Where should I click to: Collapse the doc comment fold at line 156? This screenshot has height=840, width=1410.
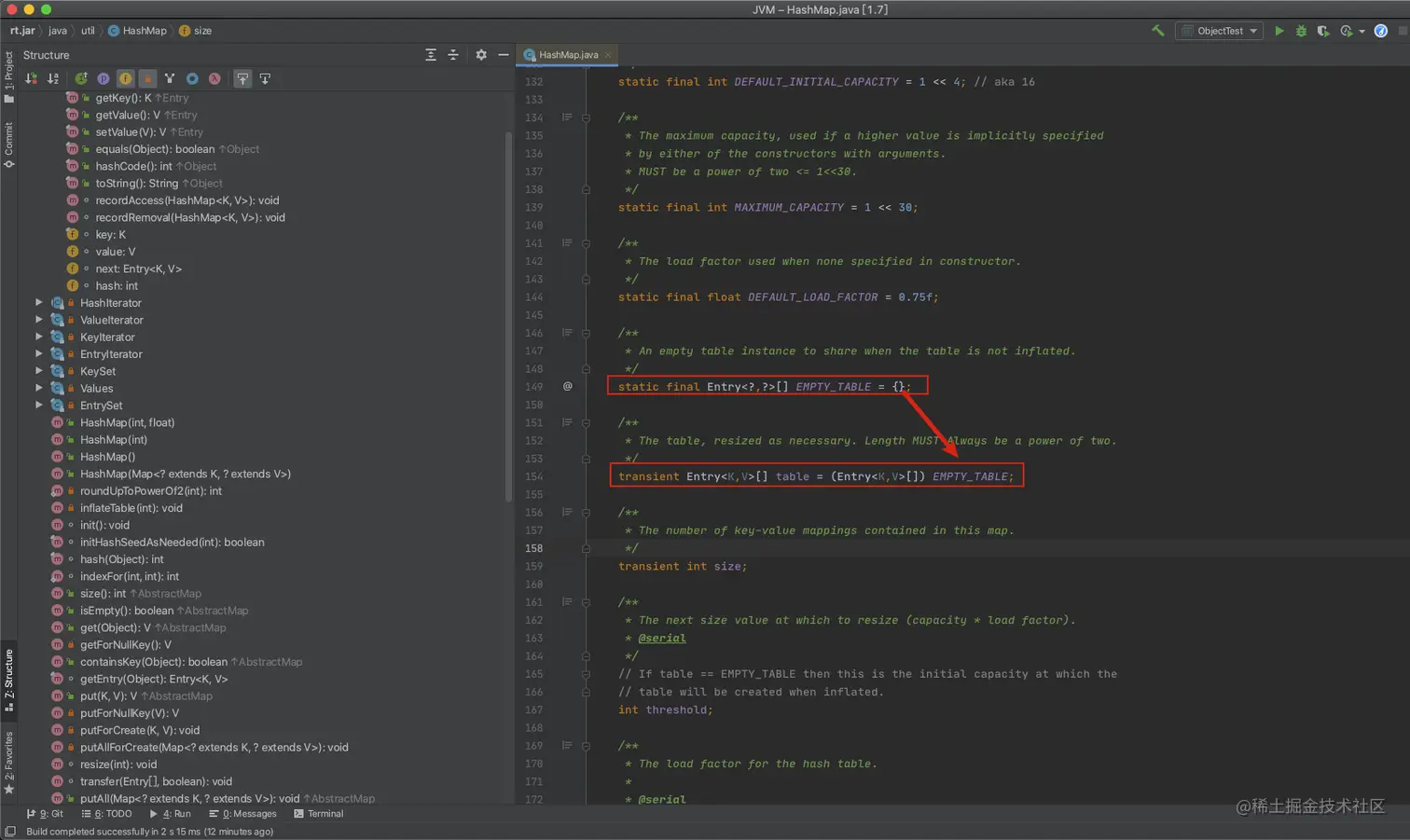tap(586, 513)
